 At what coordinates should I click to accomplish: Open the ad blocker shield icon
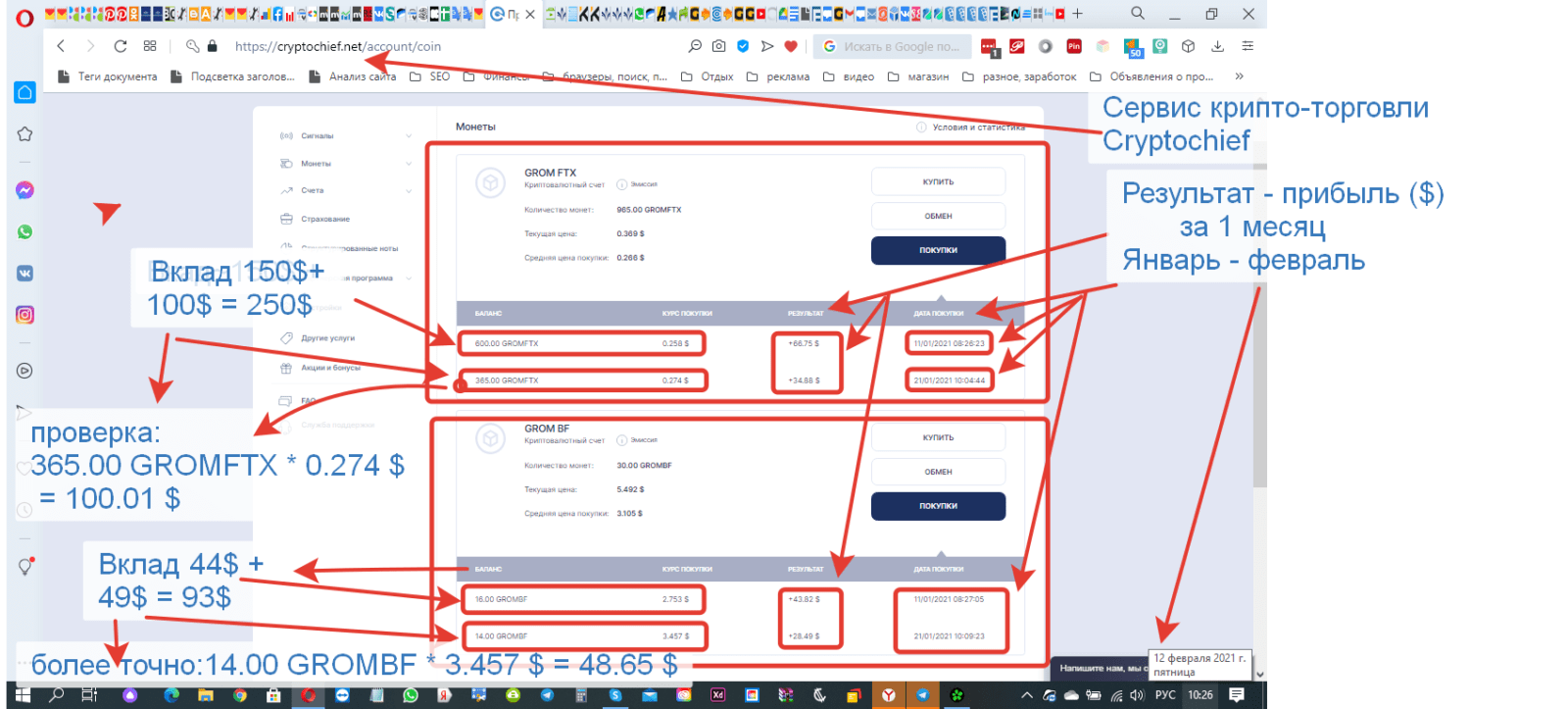tap(743, 46)
